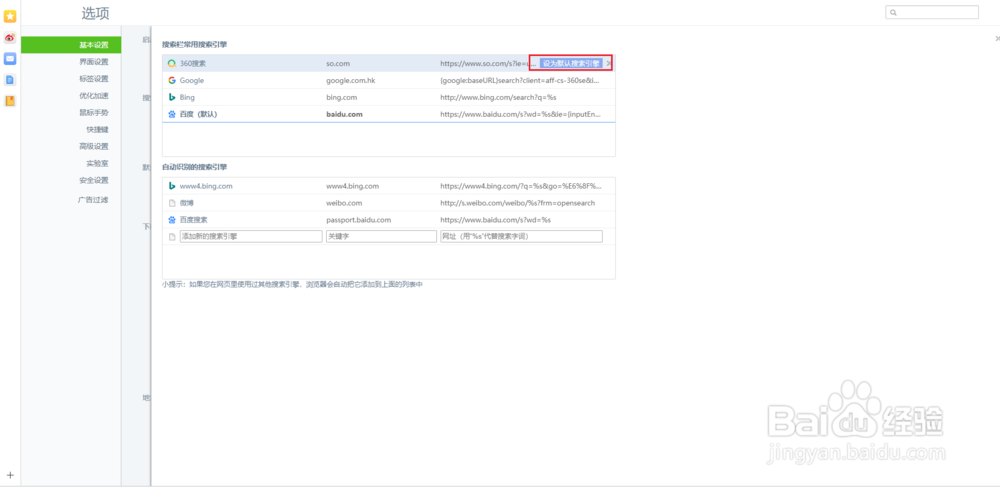Screen dimensions: 1000x487
Task: Click the weibo.com keyword cell
Action: click(344, 203)
